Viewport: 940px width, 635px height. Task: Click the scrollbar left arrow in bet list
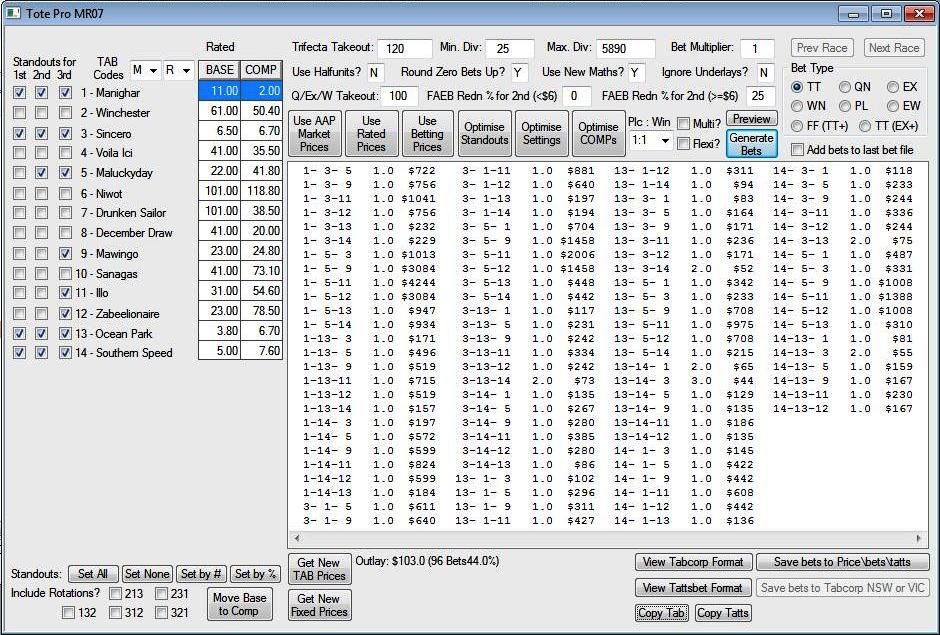click(296, 538)
